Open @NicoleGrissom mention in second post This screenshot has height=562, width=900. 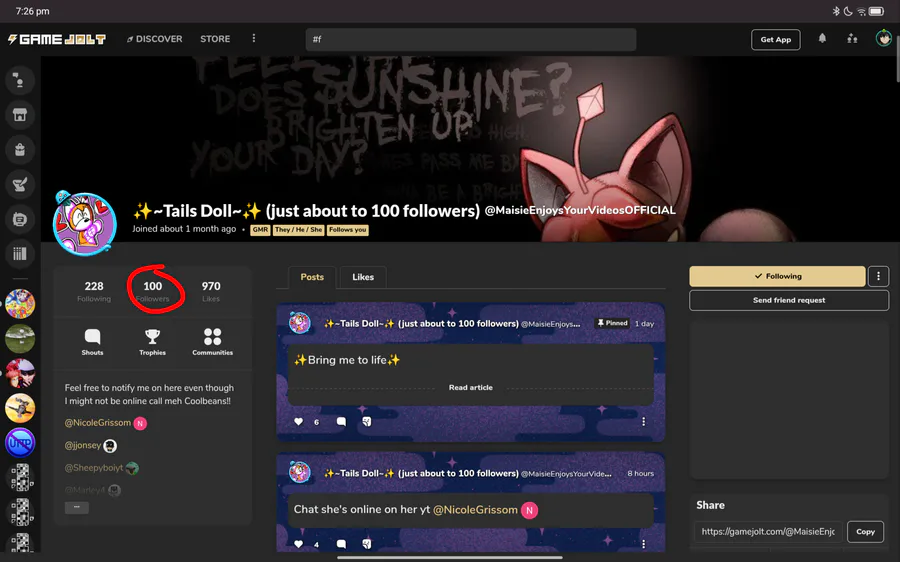tap(475, 510)
